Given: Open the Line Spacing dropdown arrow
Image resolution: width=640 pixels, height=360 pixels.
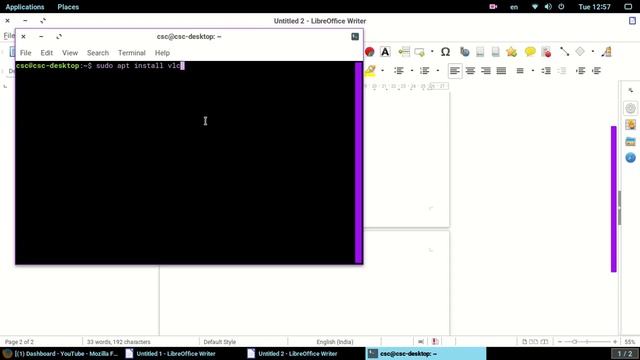Looking at the screenshot, I should [533, 71].
